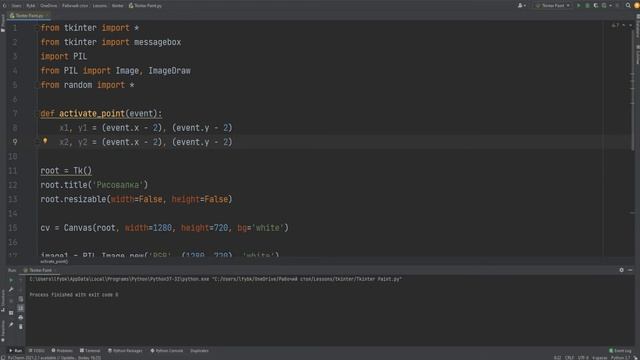
Task: Open the Structure side panel tab
Action: [3, 300]
